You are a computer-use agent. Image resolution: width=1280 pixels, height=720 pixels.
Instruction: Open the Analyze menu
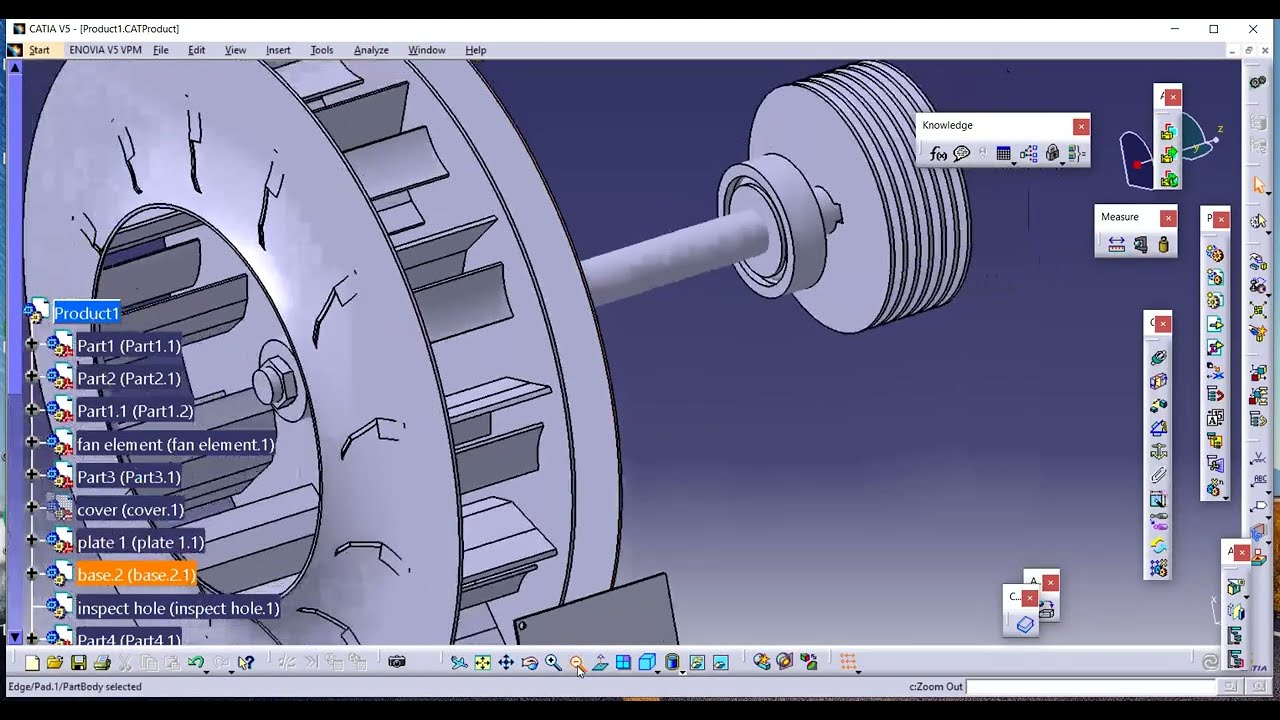371,50
